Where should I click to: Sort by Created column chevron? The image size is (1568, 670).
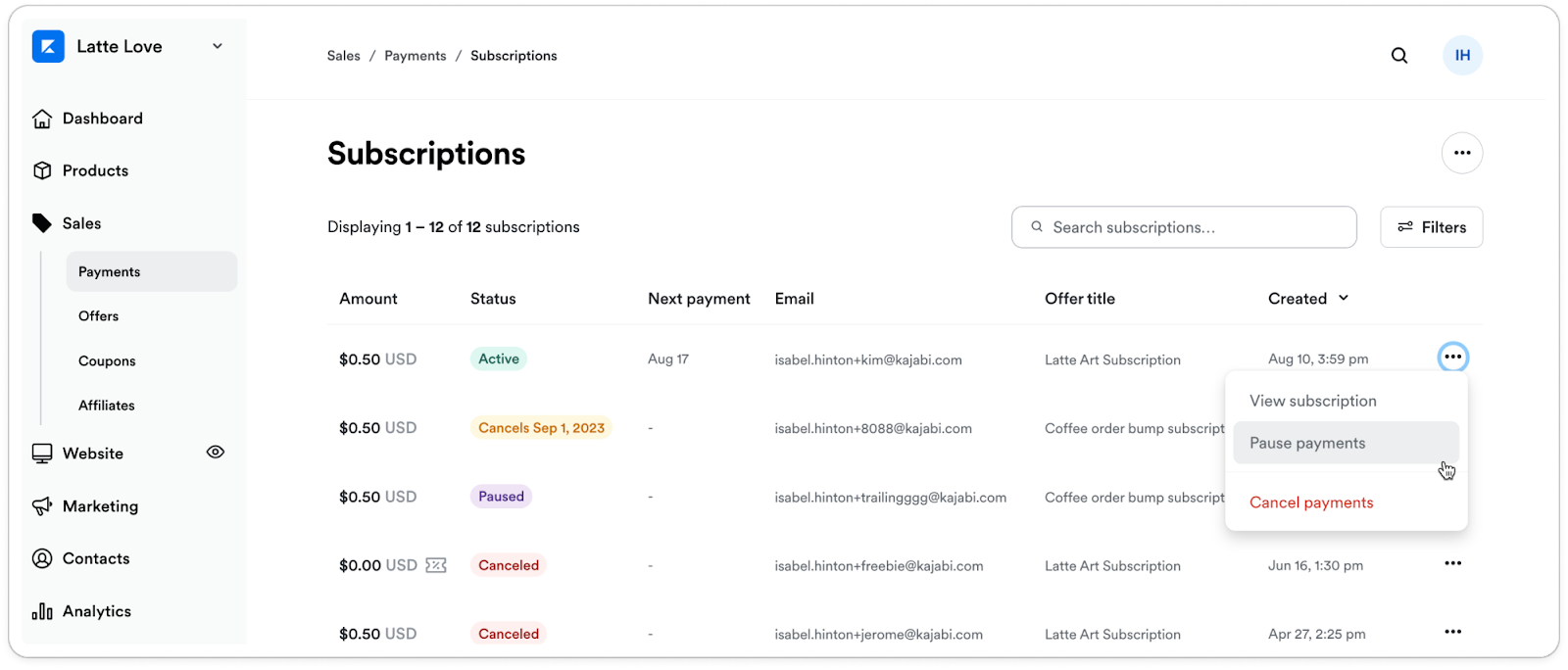click(1344, 298)
